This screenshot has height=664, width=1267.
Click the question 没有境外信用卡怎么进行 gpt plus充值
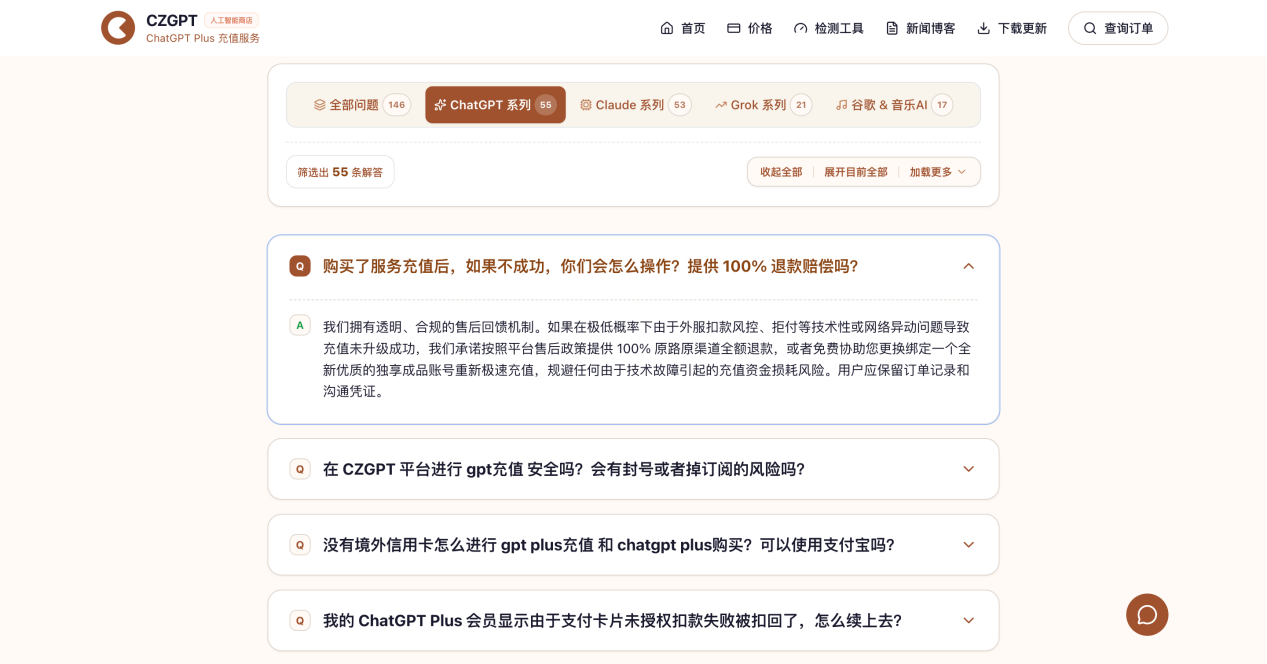[x=609, y=545]
